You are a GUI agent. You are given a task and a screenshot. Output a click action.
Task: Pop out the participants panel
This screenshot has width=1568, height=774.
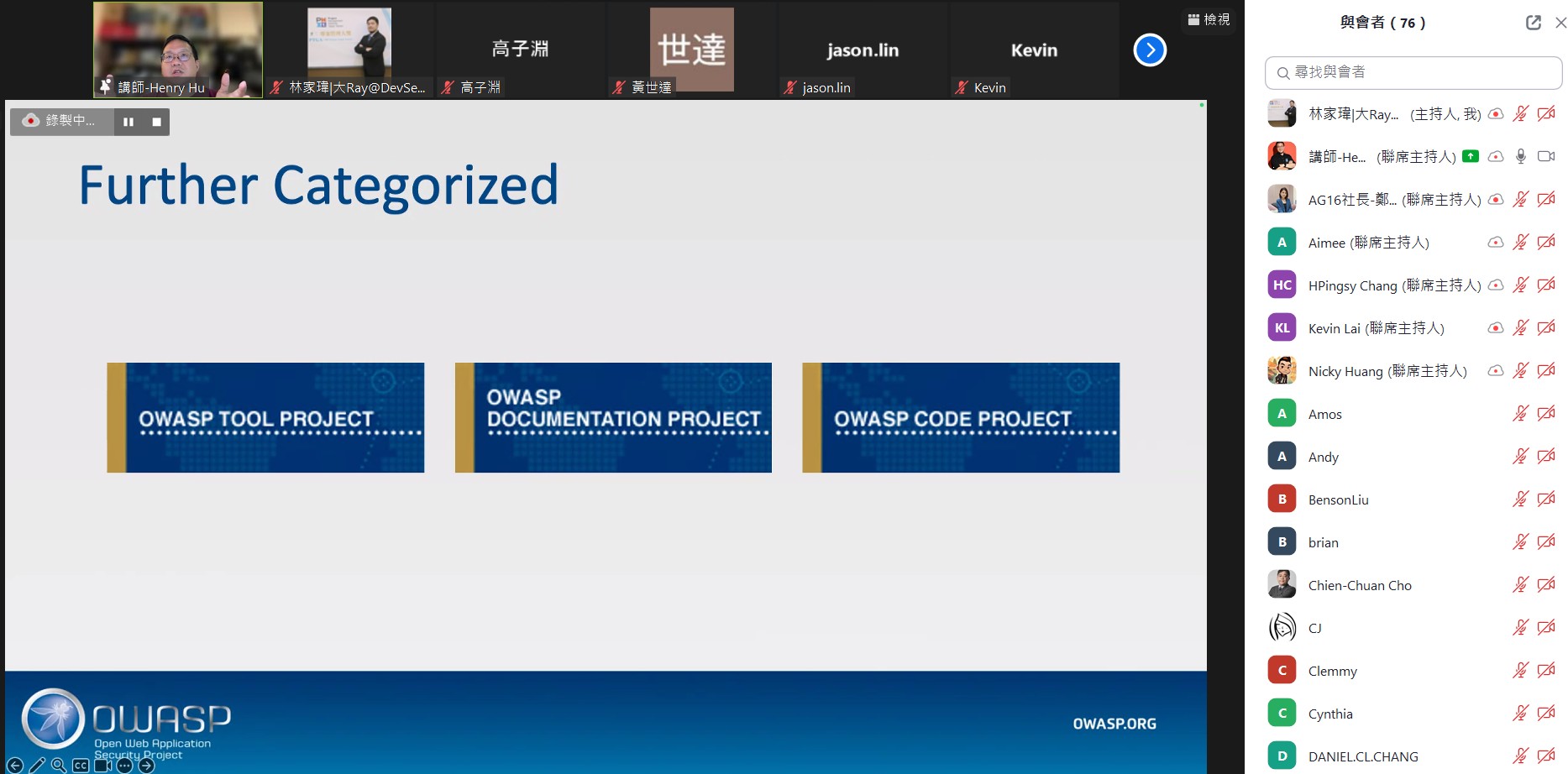click(1533, 23)
